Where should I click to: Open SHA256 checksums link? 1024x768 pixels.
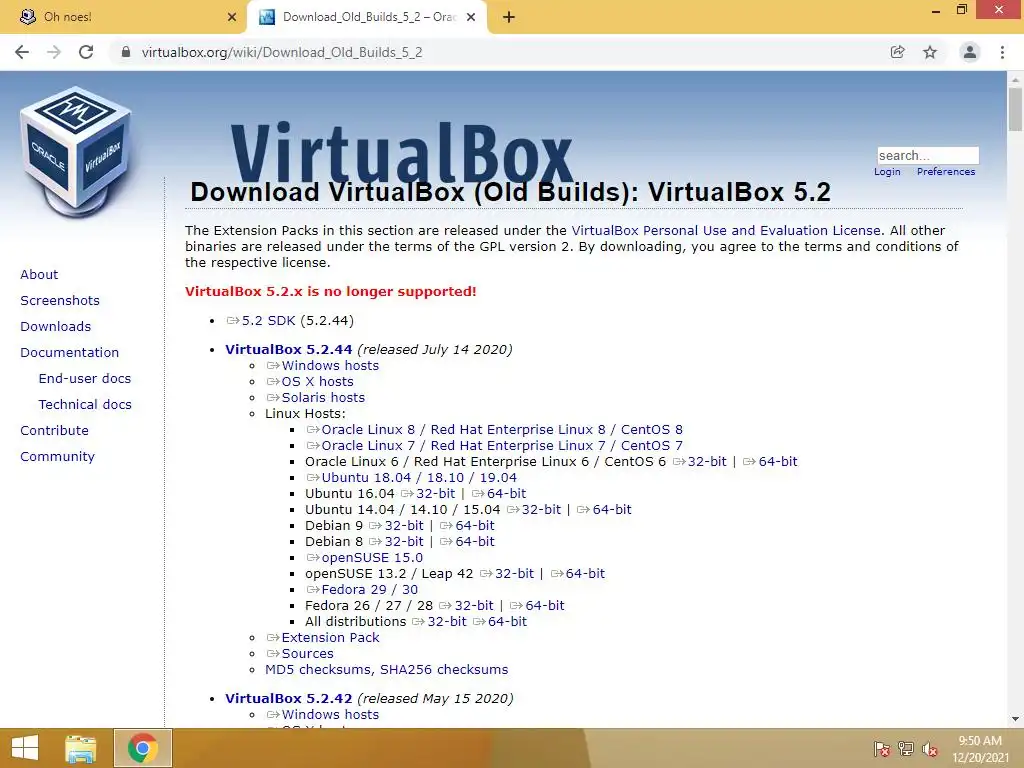click(444, 669)
